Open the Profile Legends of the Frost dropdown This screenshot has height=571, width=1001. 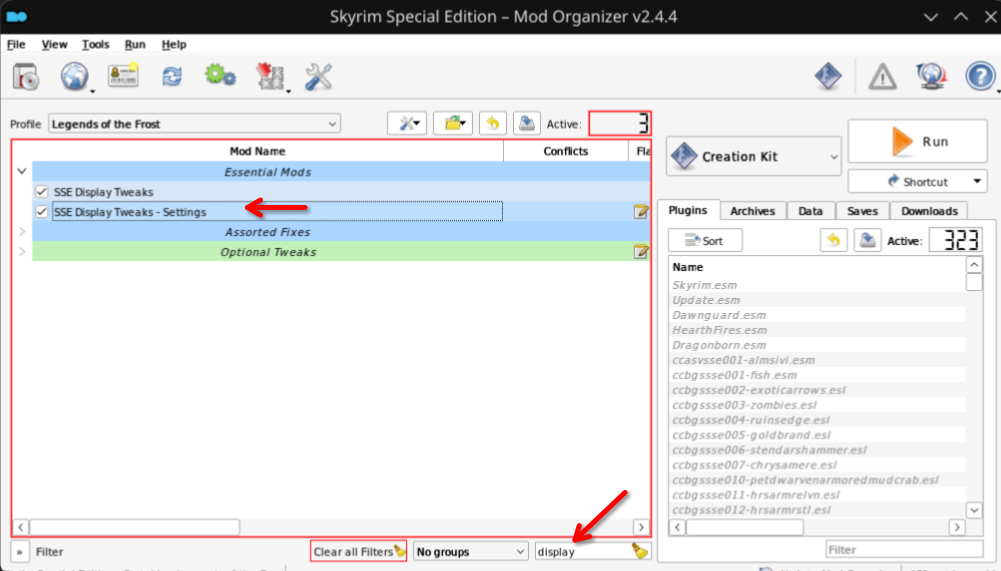point(194,124)
